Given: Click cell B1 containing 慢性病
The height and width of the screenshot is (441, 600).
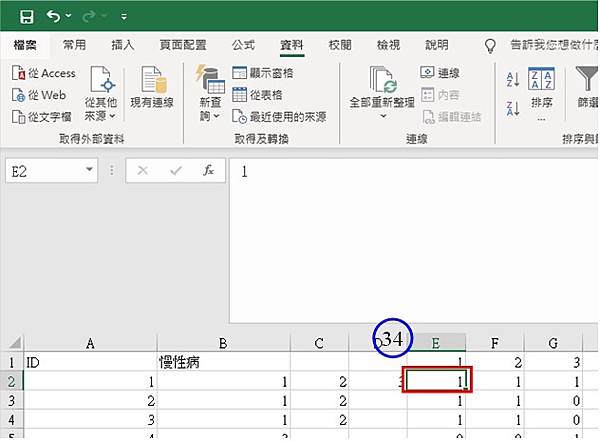Looking at the screenshot, I should [223, 362].
